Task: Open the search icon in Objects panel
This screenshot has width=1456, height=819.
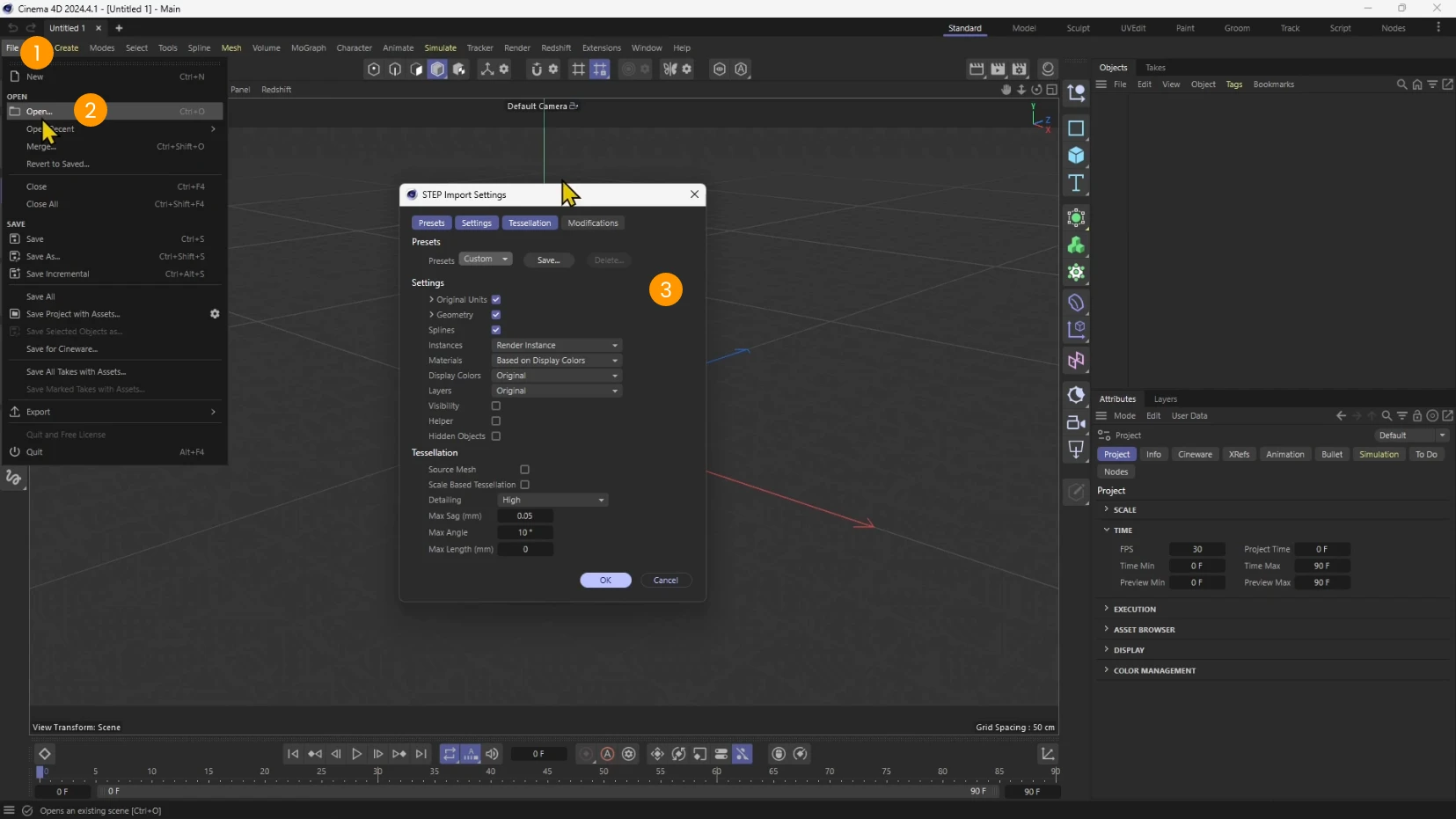Action: coord(1401,84)
